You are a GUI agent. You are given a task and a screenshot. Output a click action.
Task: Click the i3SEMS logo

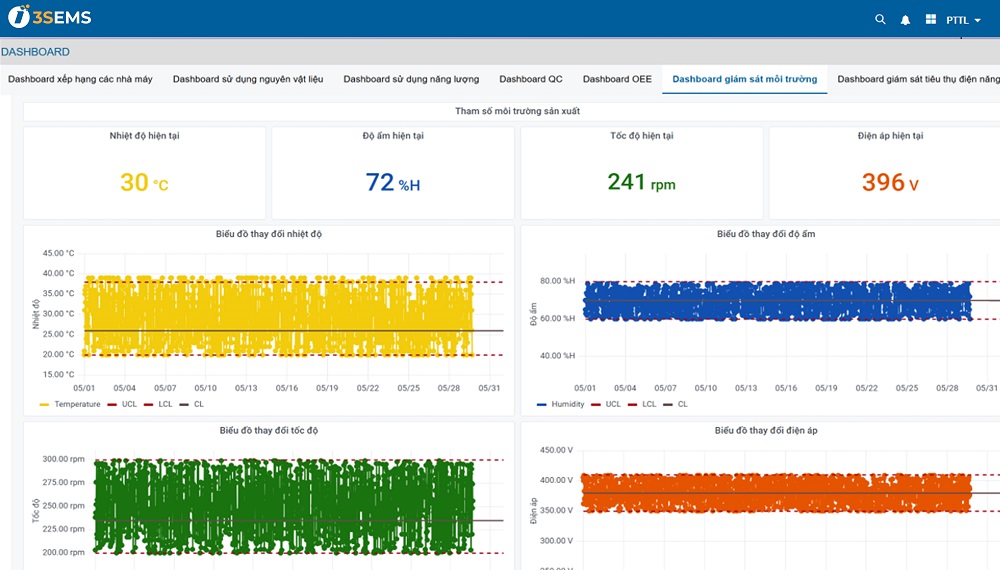(50, 17)
